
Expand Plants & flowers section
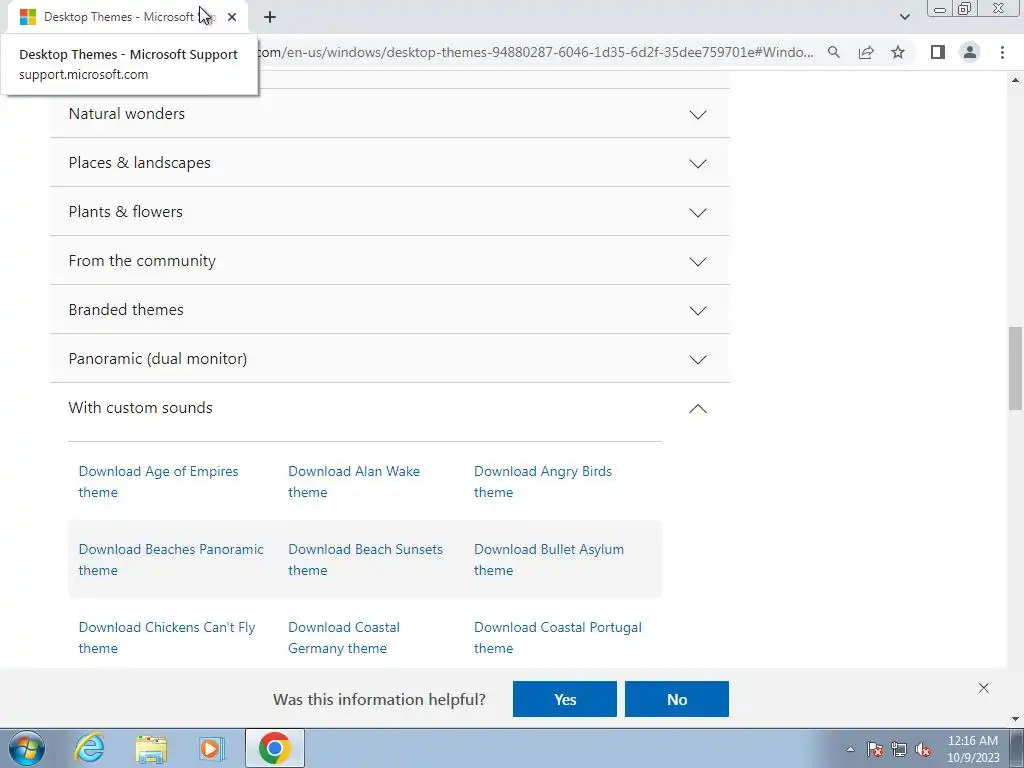[x=390, y=212]
